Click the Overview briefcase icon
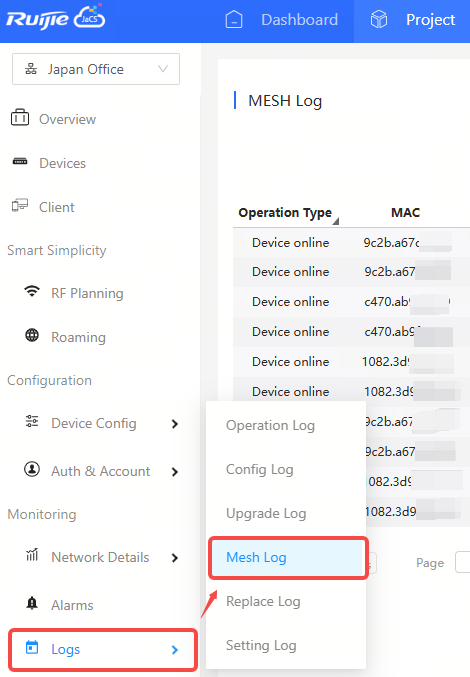Screen dimensions: 470x677 pos(20,117)
